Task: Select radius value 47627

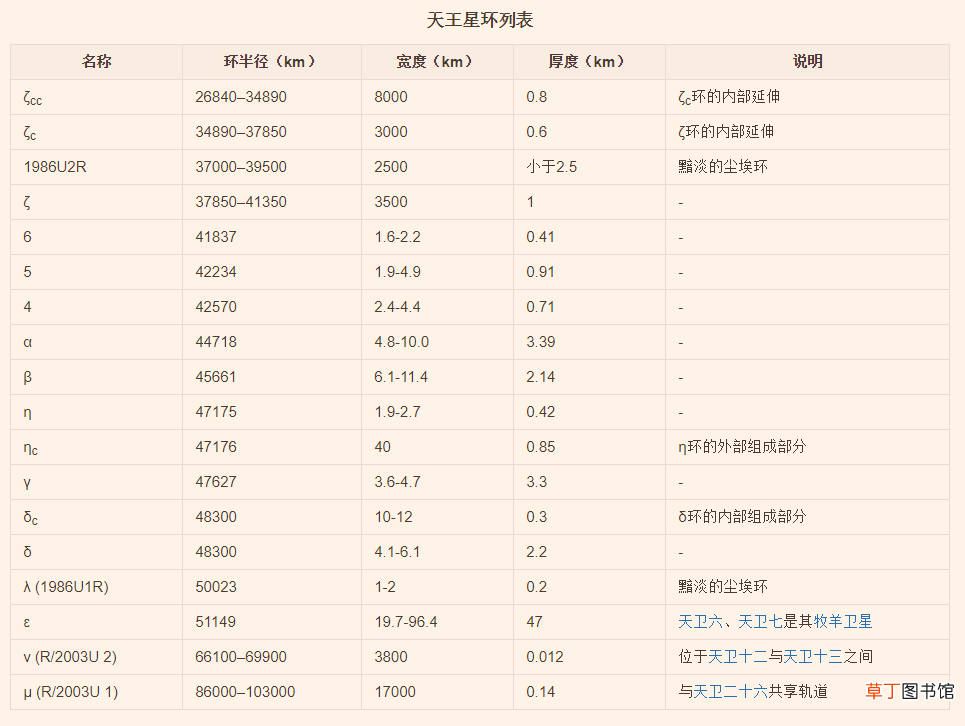Action: (216, 482)
